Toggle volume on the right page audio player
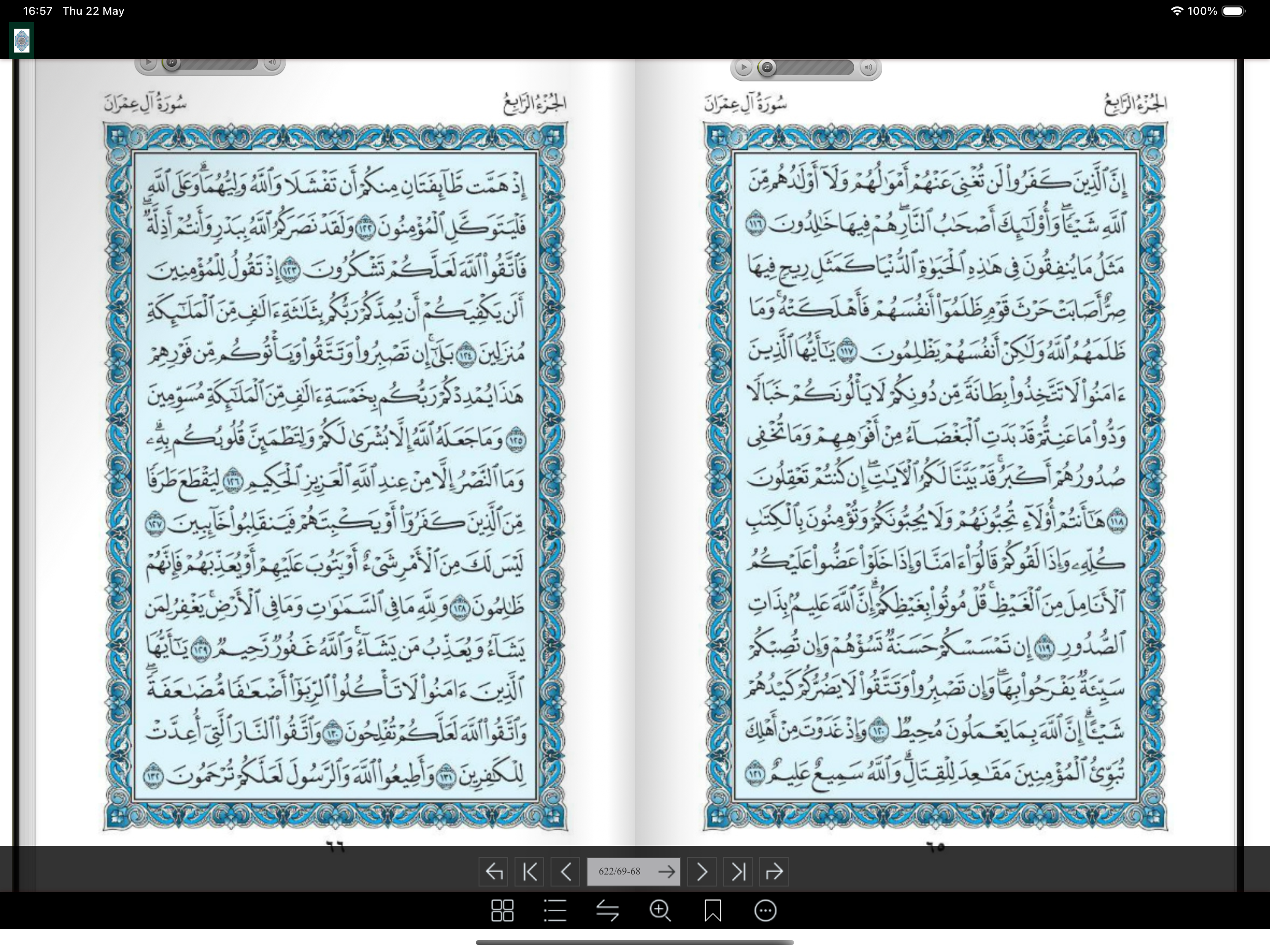The image size is (1270, 952). click(868, 68)
